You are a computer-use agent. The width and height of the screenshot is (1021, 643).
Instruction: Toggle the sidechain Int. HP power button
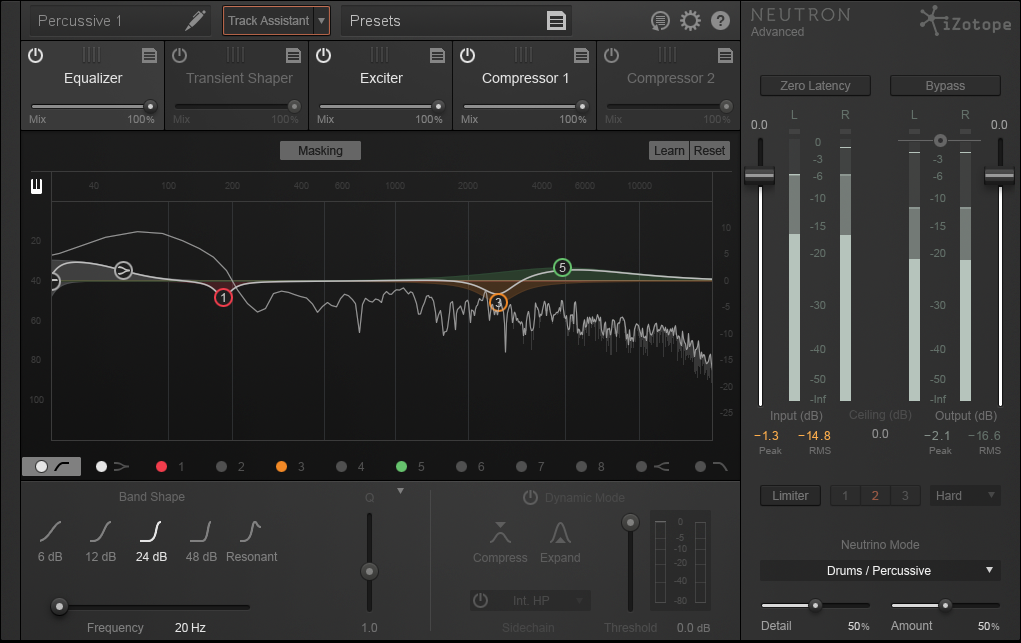pyautogui.click(x=481, y=600)
